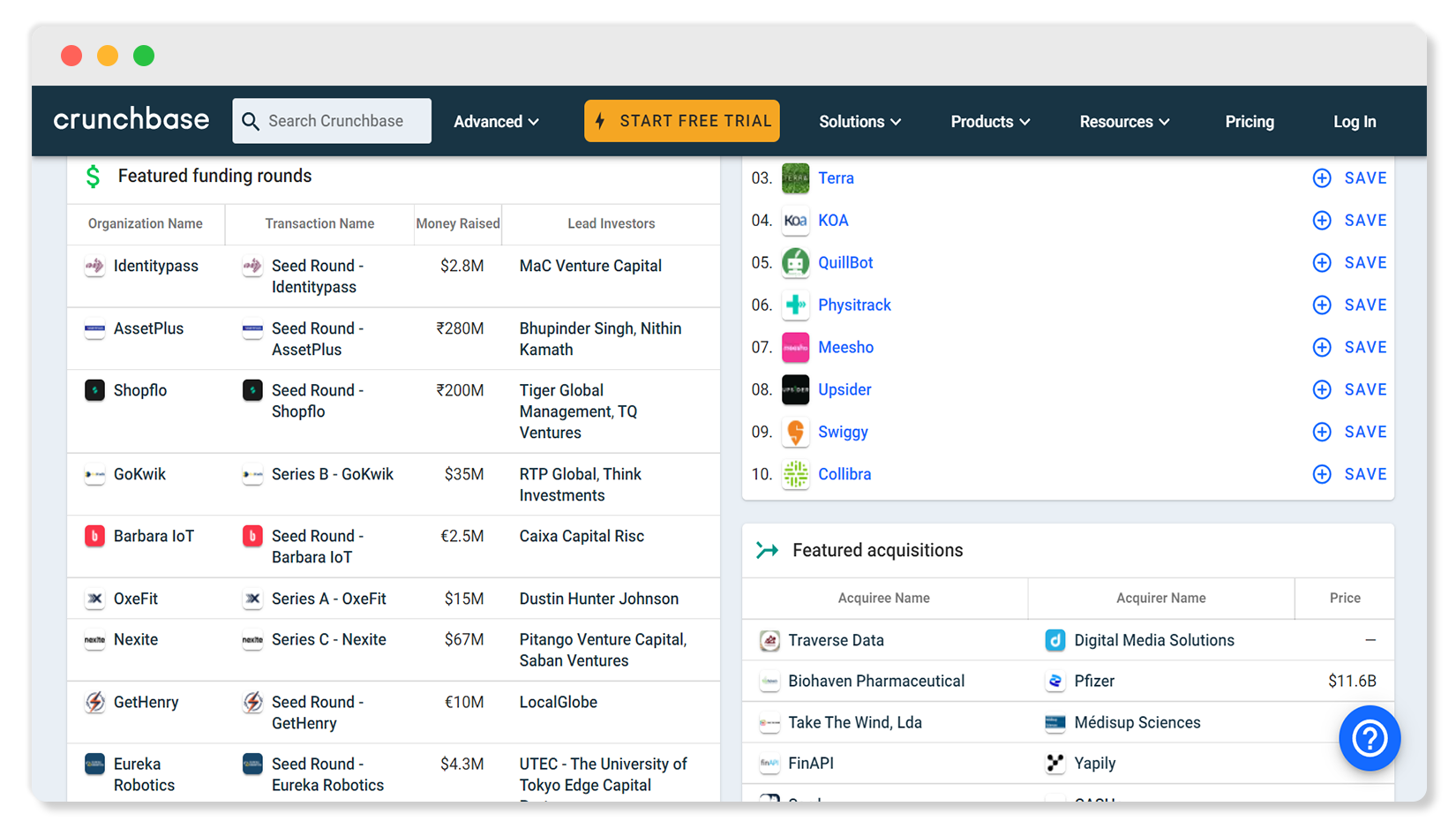Save Upsider to your list
Viewport: 1456px width, 829px height.
coord(1350,390)
